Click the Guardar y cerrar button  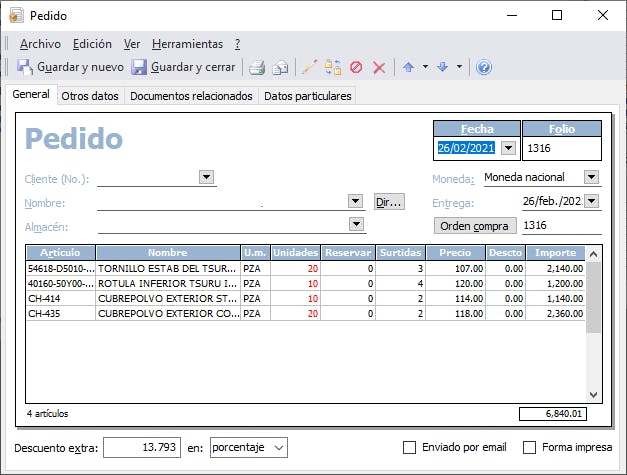184,68
